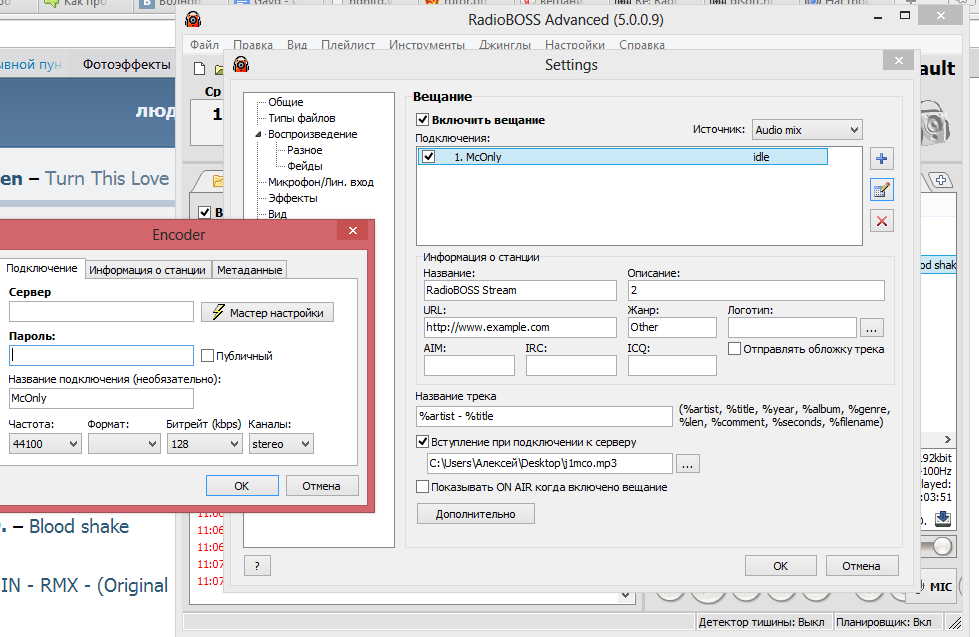Click the URL field http://www.example.com
Screen dimensions: 979x637
coord(520,327)
